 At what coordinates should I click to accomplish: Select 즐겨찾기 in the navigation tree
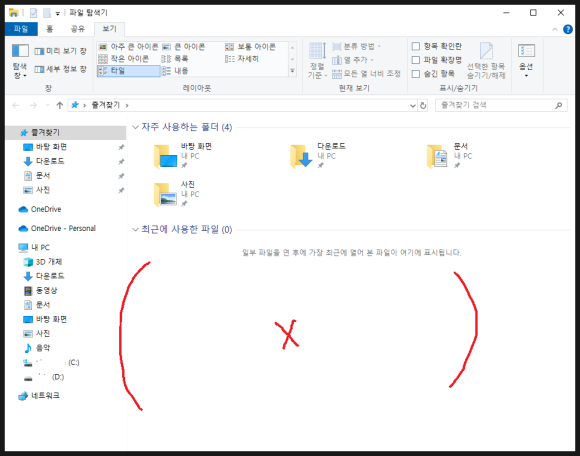coord(66,132)
